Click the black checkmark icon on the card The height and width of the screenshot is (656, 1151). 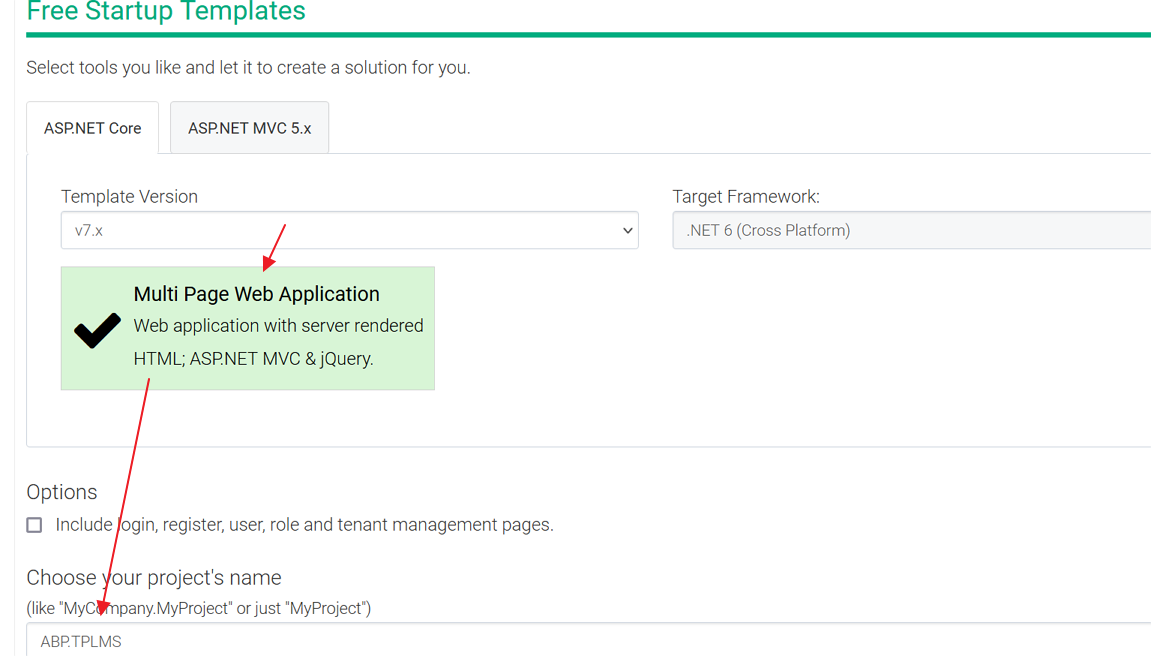(98, 330)
